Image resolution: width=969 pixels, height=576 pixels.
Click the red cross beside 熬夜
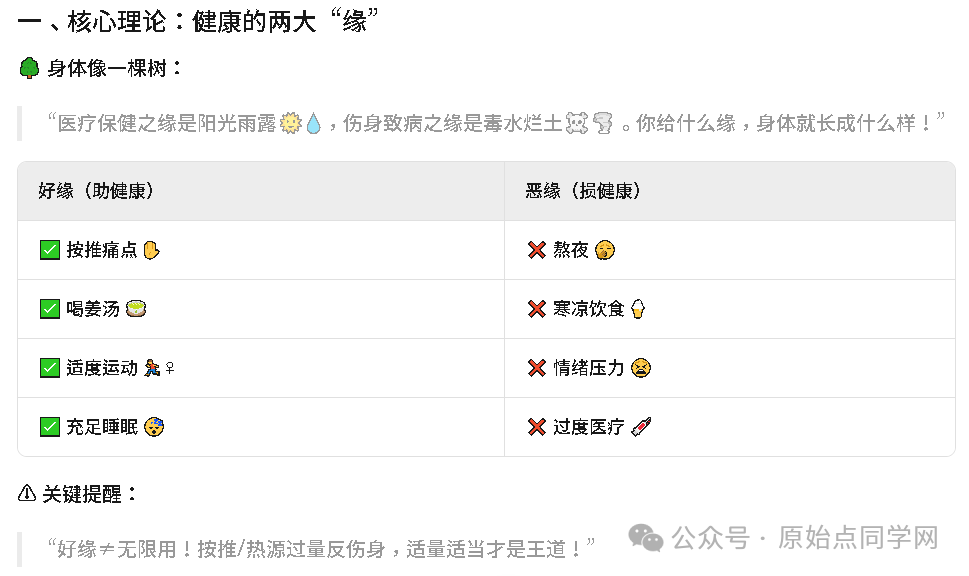537,250
